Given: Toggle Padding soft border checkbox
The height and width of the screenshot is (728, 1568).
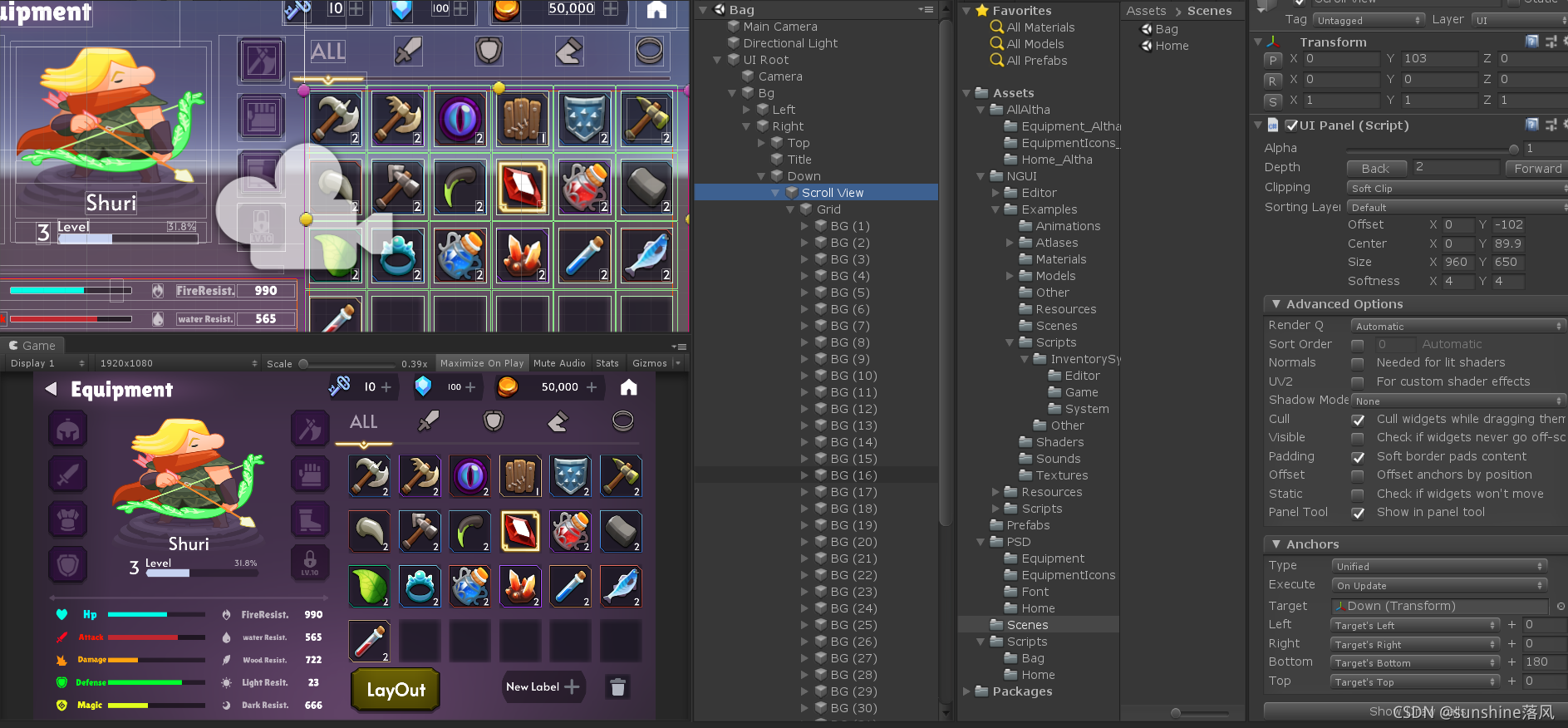Looking at the screenshot, I should pos(1358,457).
